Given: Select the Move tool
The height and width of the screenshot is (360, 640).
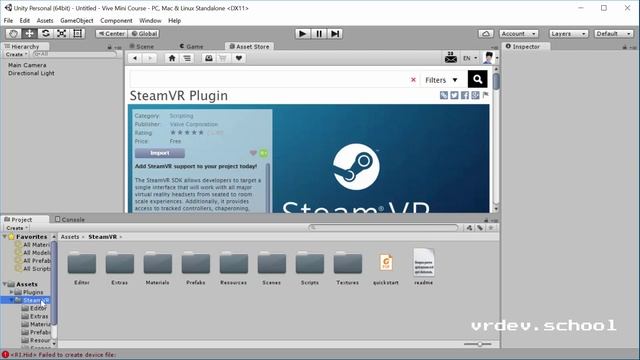Looking at the screenshot, I should (x=29, y=33).
